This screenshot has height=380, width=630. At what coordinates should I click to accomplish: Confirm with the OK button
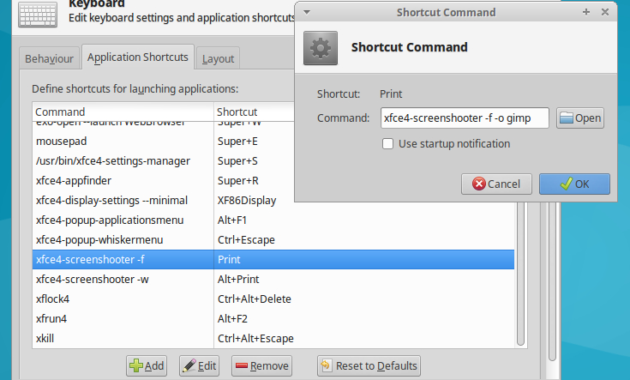[x=575, y=184]
